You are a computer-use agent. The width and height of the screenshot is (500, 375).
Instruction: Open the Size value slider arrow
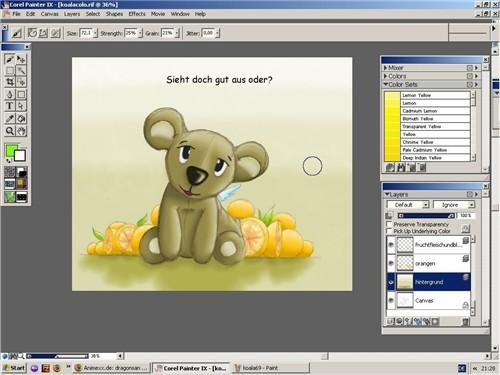pos(95,33)
